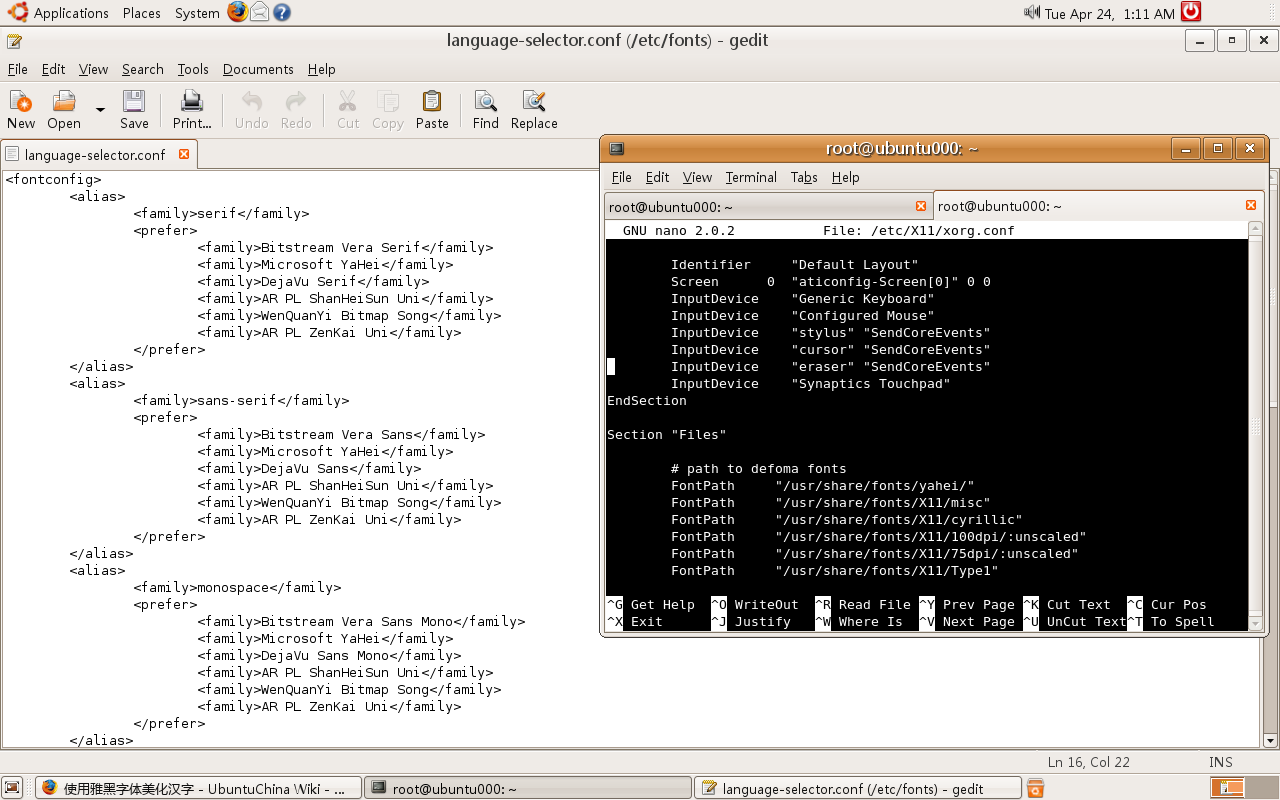Launch Firefox from the top panel

[237, 12]
